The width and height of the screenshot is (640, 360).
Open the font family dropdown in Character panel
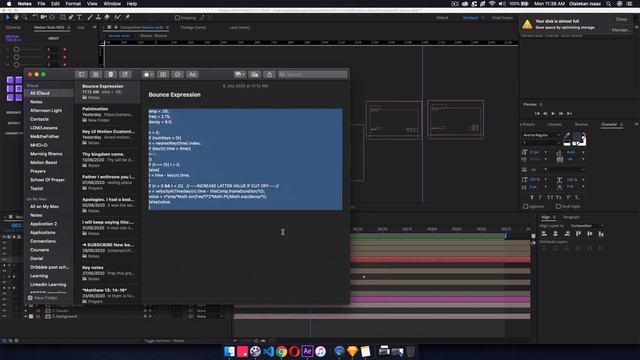tap(541, 135)
